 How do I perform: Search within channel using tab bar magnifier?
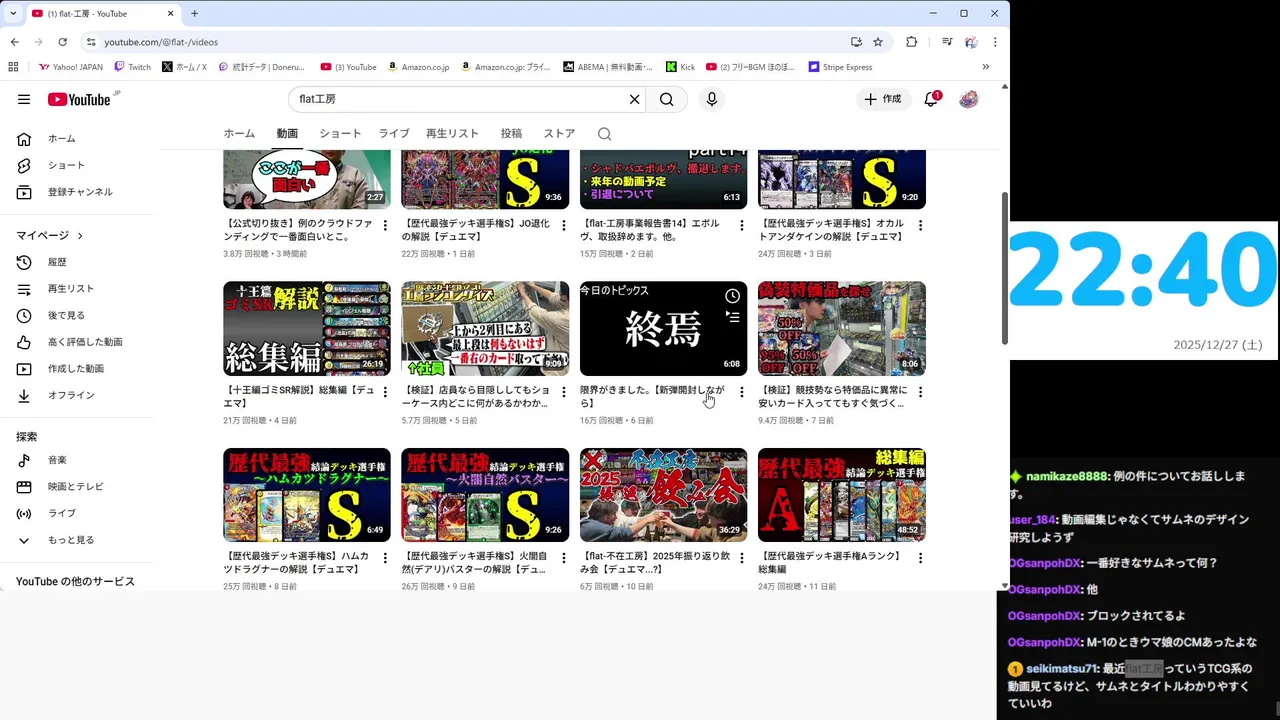[x=604, y=133]
